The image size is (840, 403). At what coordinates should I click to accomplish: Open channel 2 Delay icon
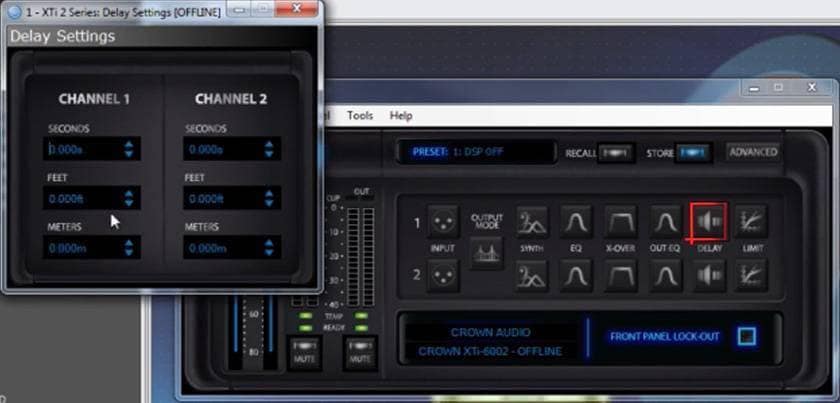click(x=708, y=274)
